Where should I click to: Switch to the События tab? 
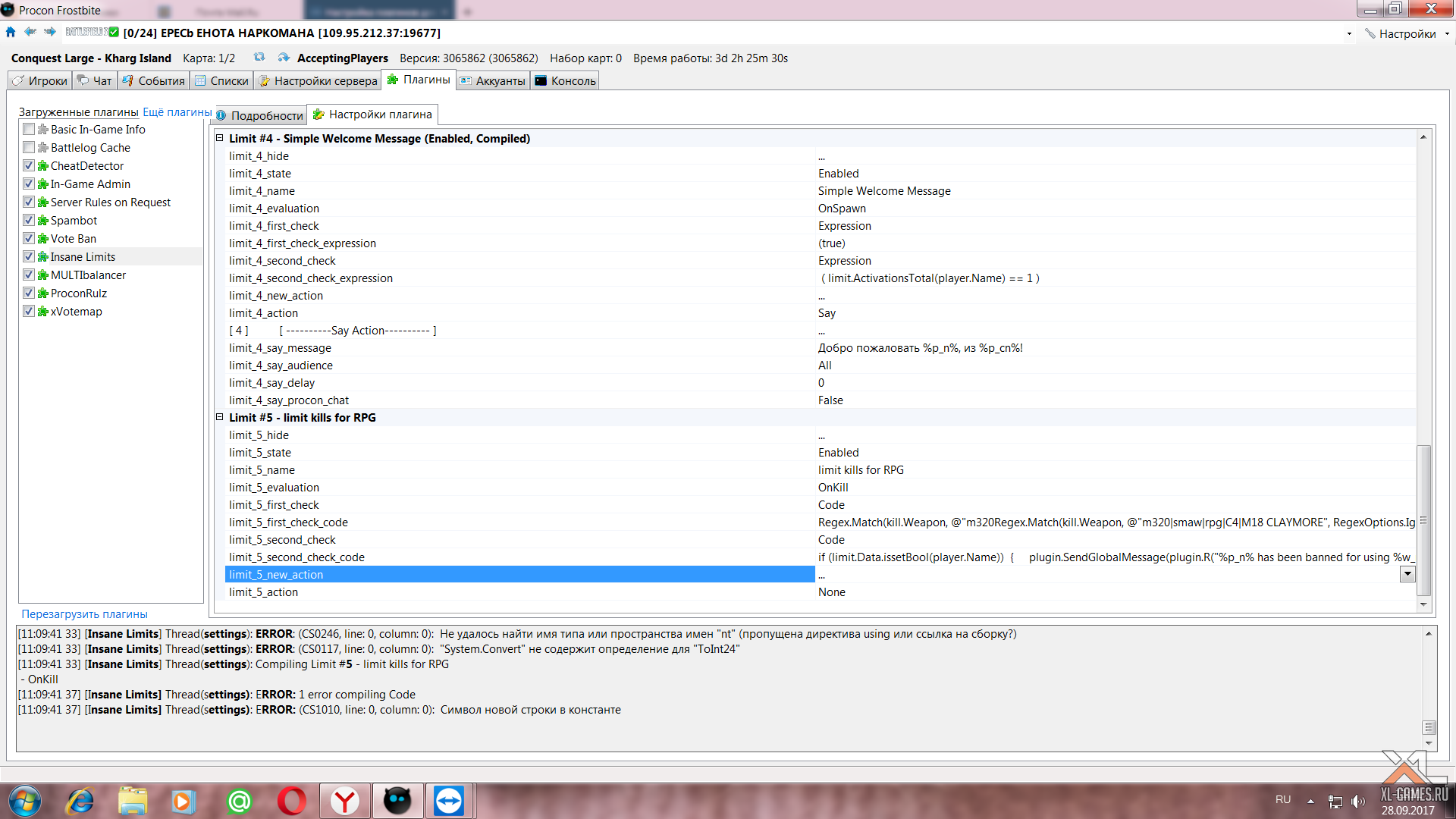[153, 80]
